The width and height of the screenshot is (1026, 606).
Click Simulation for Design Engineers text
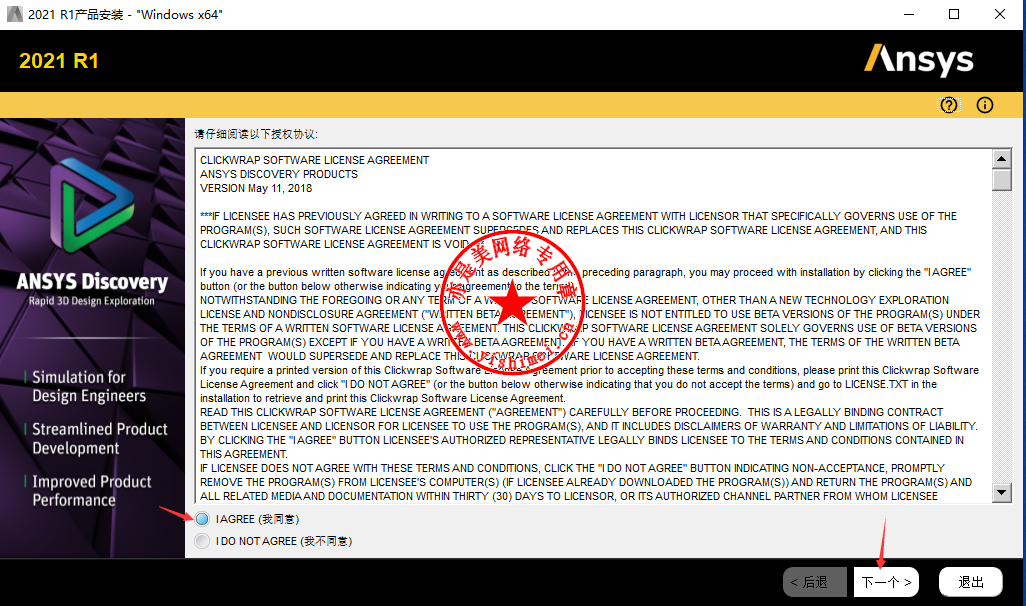(88, 386)
